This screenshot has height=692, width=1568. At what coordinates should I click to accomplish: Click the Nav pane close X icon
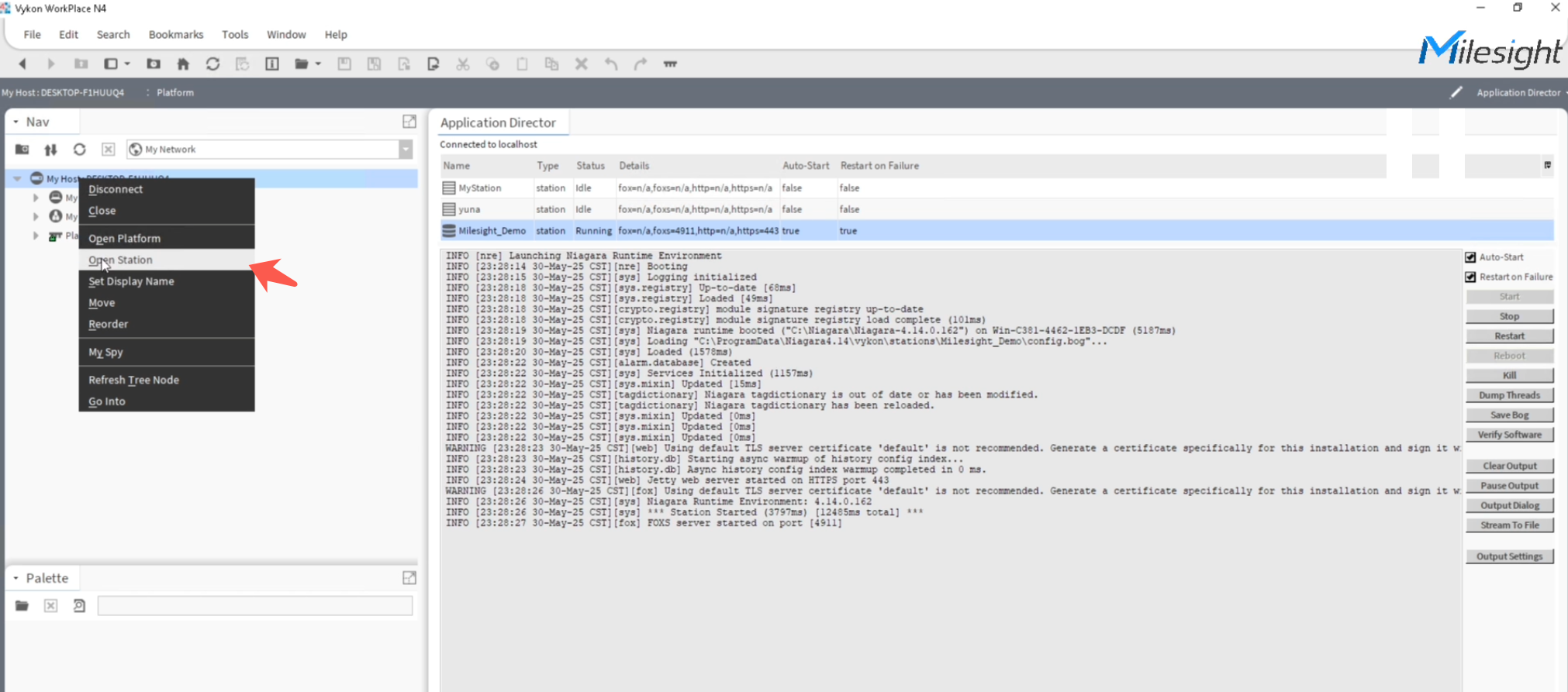pos(109,150)
